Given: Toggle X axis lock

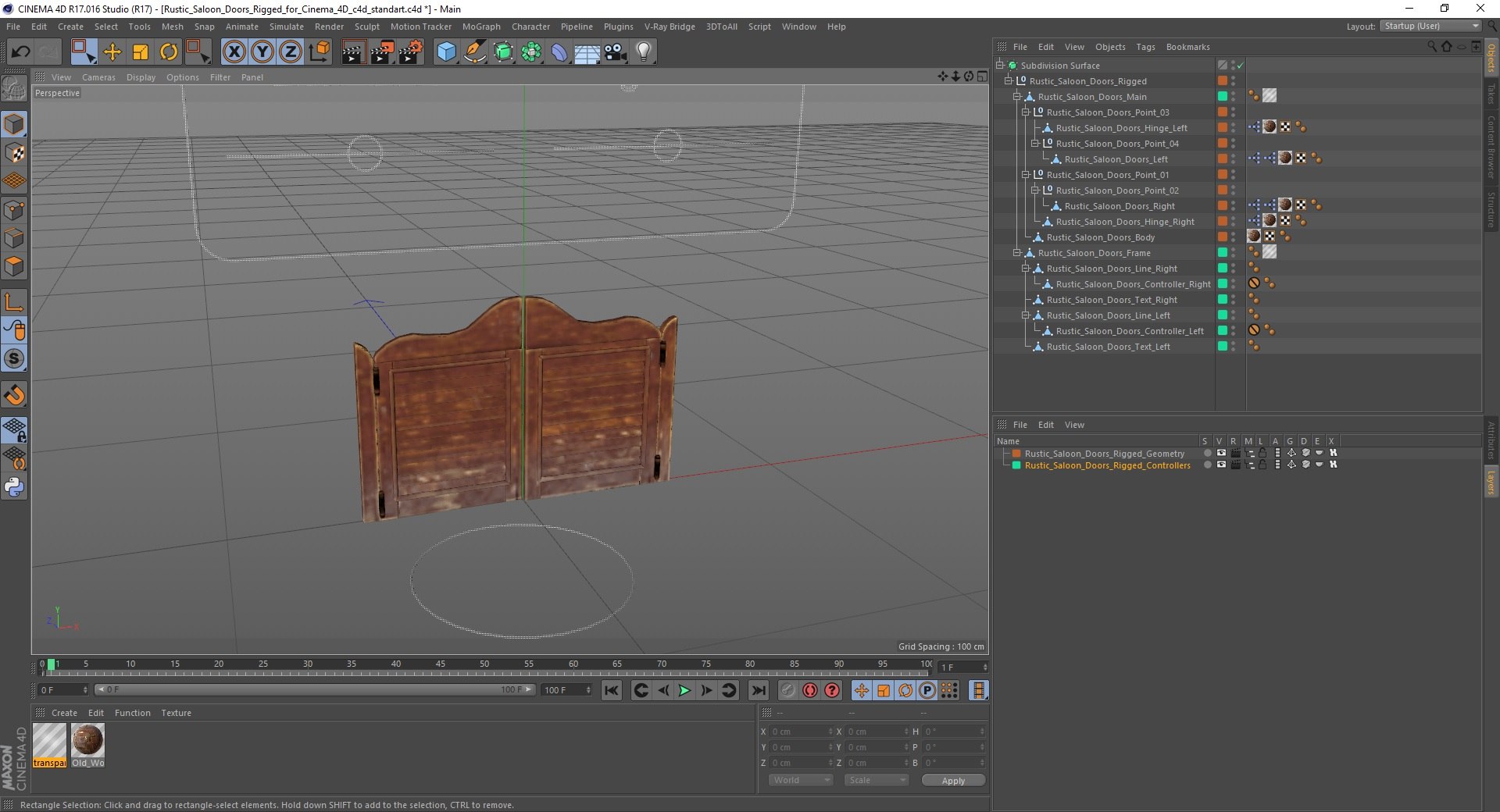Looking at the screenshot, I should (234, 52).
